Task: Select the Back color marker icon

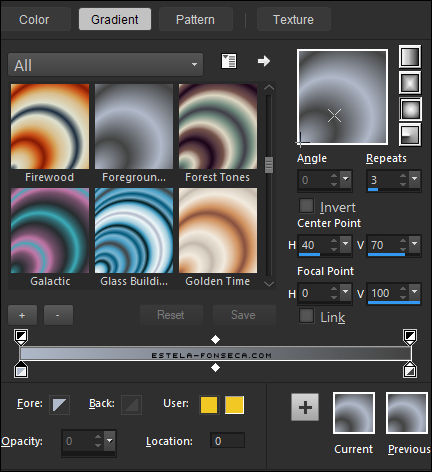Action: 131,405
